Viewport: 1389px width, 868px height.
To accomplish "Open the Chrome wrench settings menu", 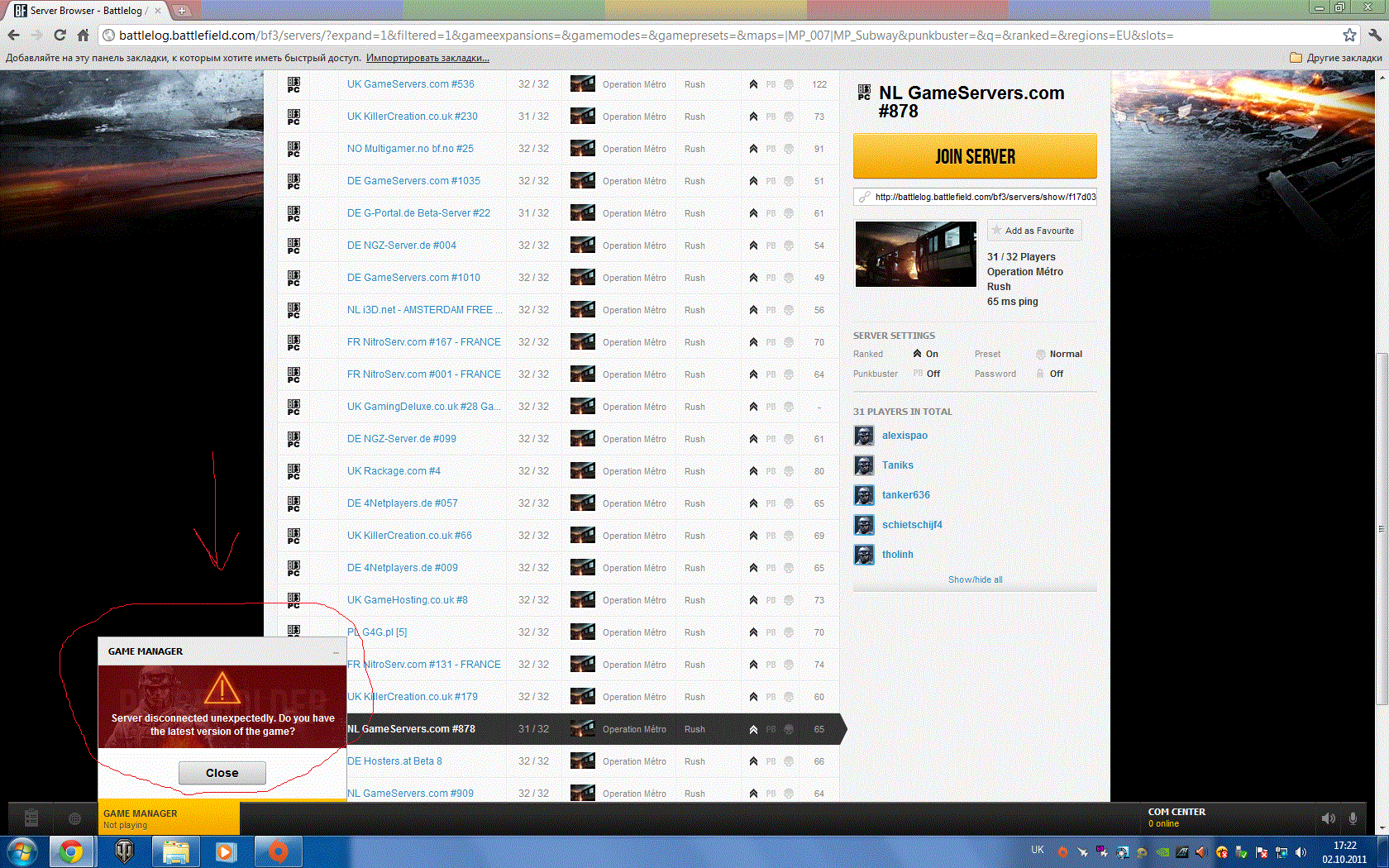I will click(1375, 36).
